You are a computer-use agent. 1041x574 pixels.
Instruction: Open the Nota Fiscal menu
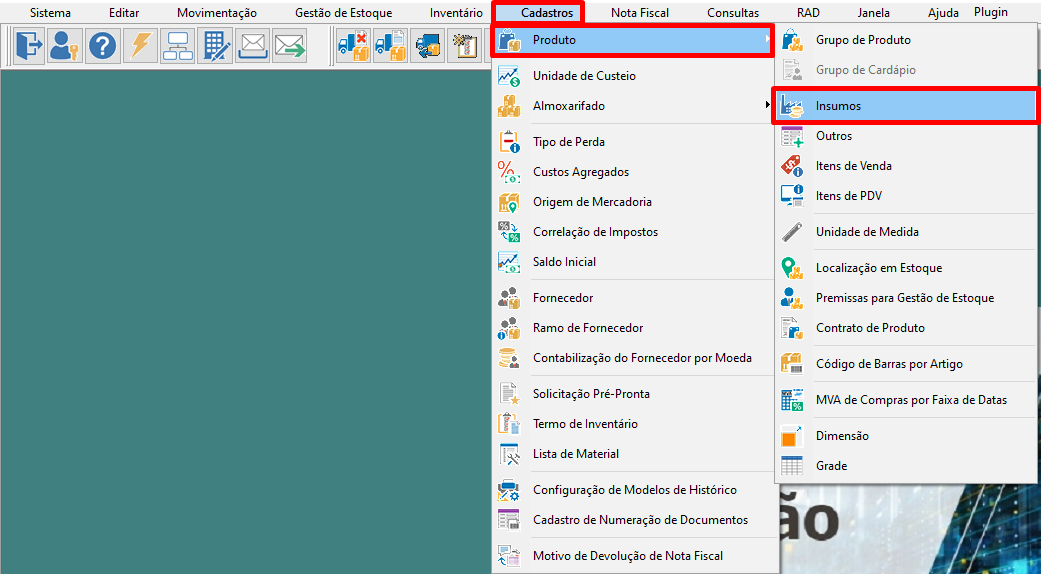click(x=640, y=13)
